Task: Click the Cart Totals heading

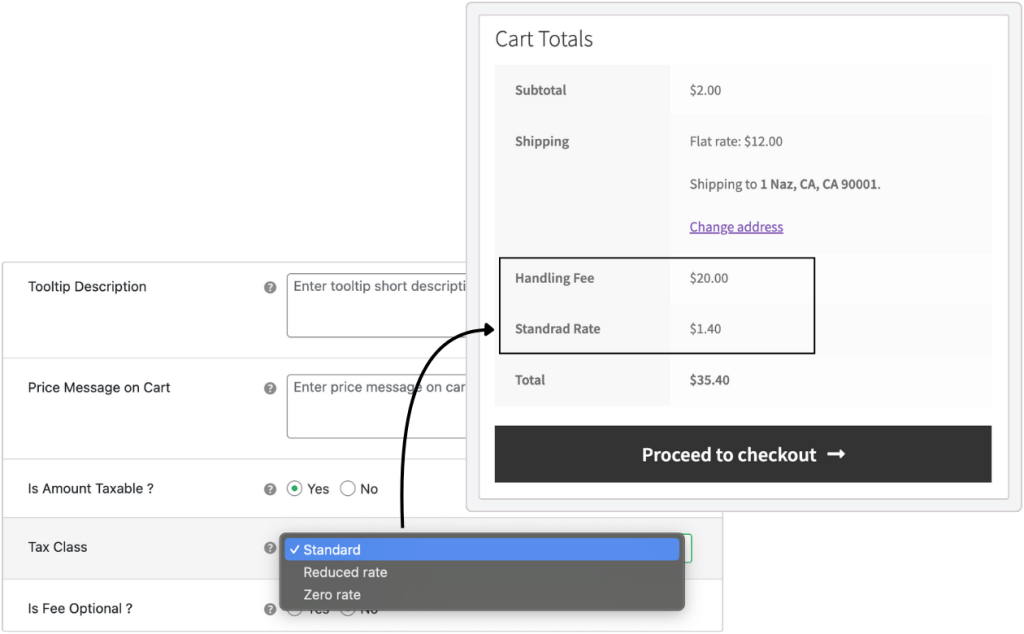Action: point(544,40)
